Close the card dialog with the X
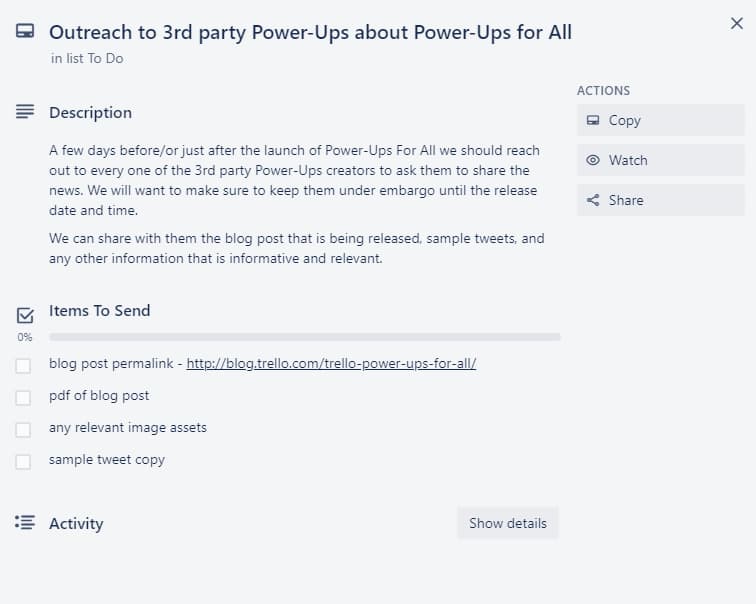 [x=736, y=23]
